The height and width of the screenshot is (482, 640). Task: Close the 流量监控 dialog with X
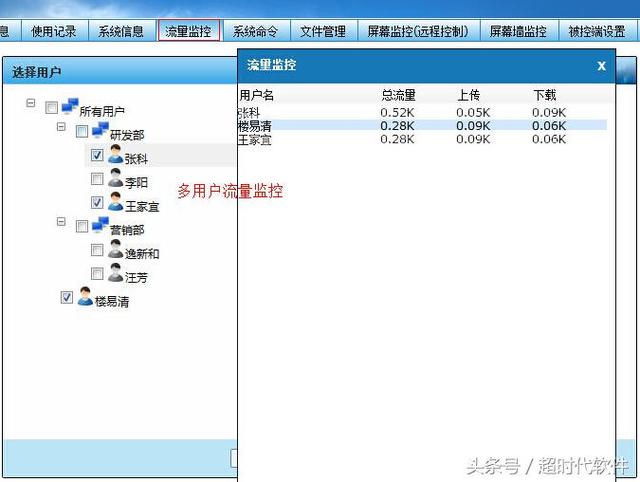pyautogui.click(x=601, y=65)
